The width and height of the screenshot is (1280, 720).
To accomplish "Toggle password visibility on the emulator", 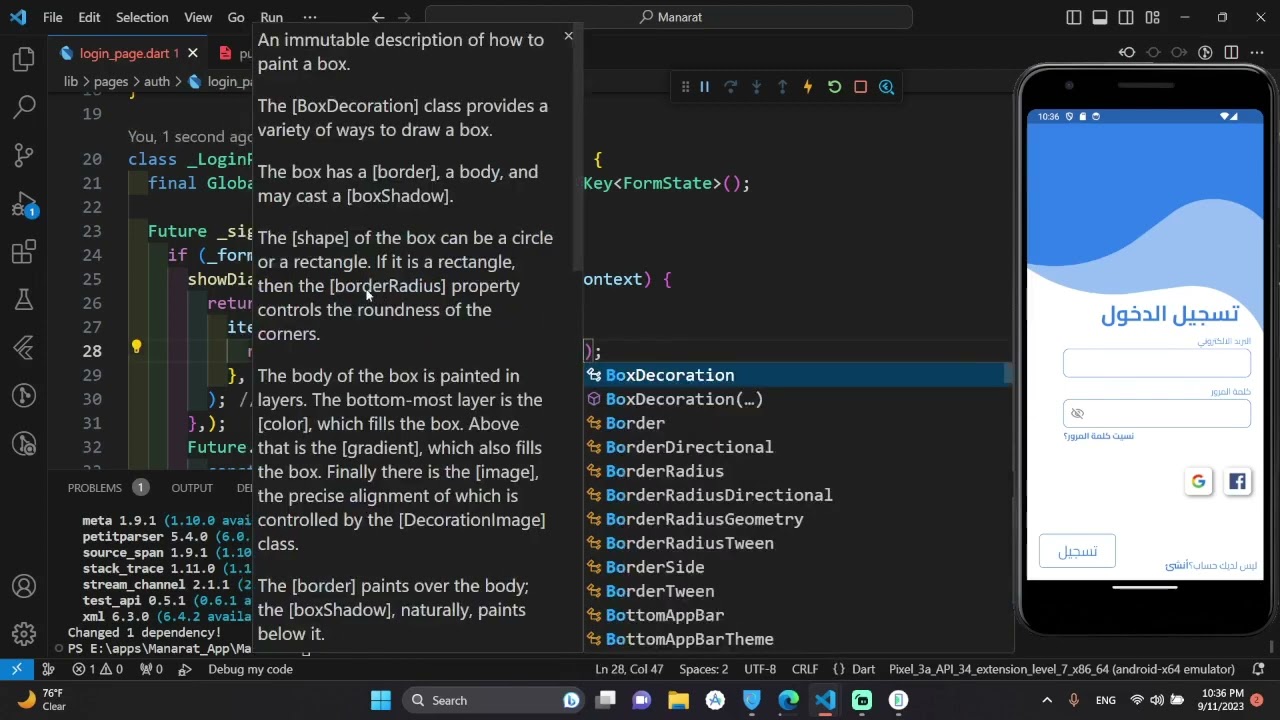I will 1077,414.
